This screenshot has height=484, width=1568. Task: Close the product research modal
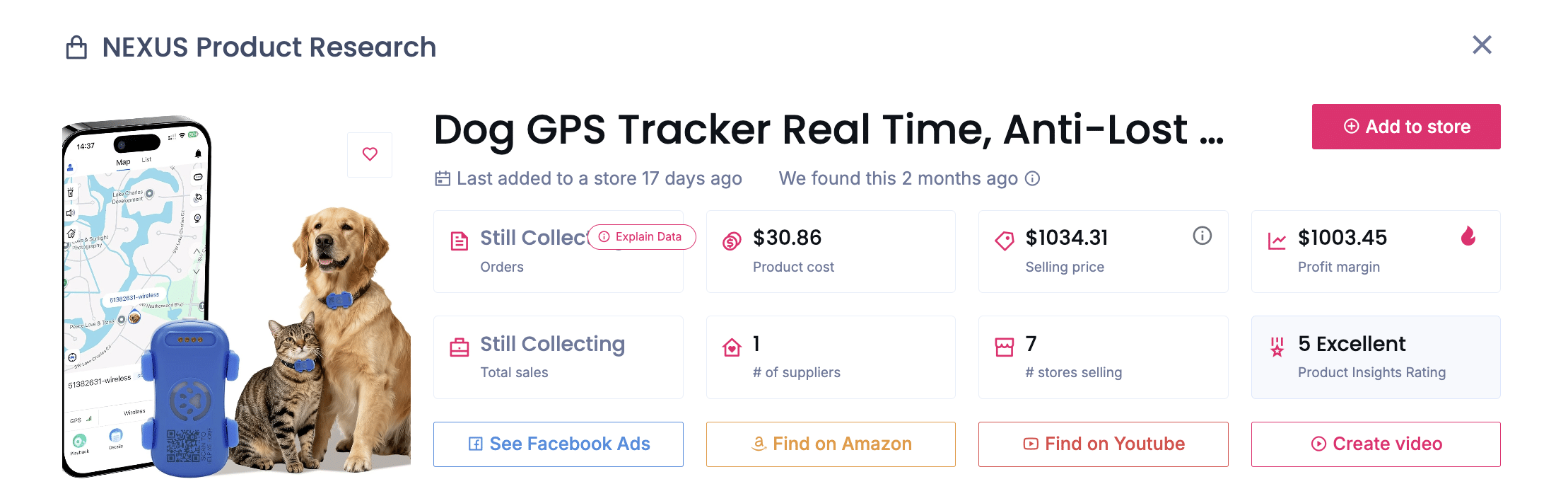[1482, 45]
